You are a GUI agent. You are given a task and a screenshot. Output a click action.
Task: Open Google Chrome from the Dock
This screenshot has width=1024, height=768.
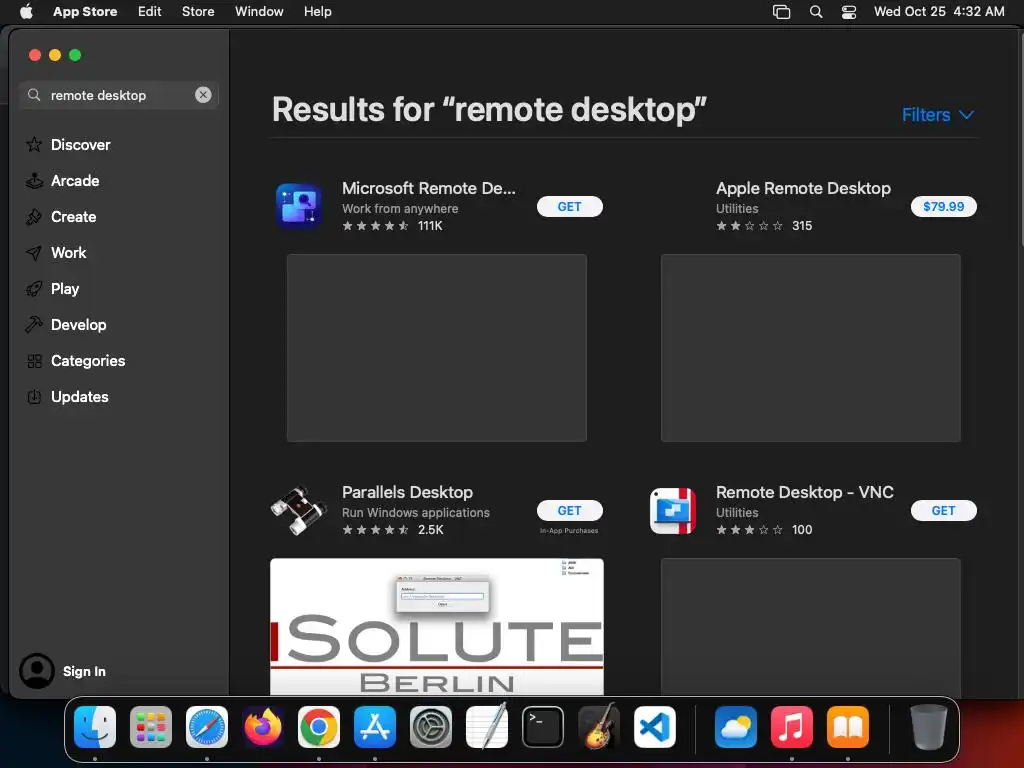point(319,727)
